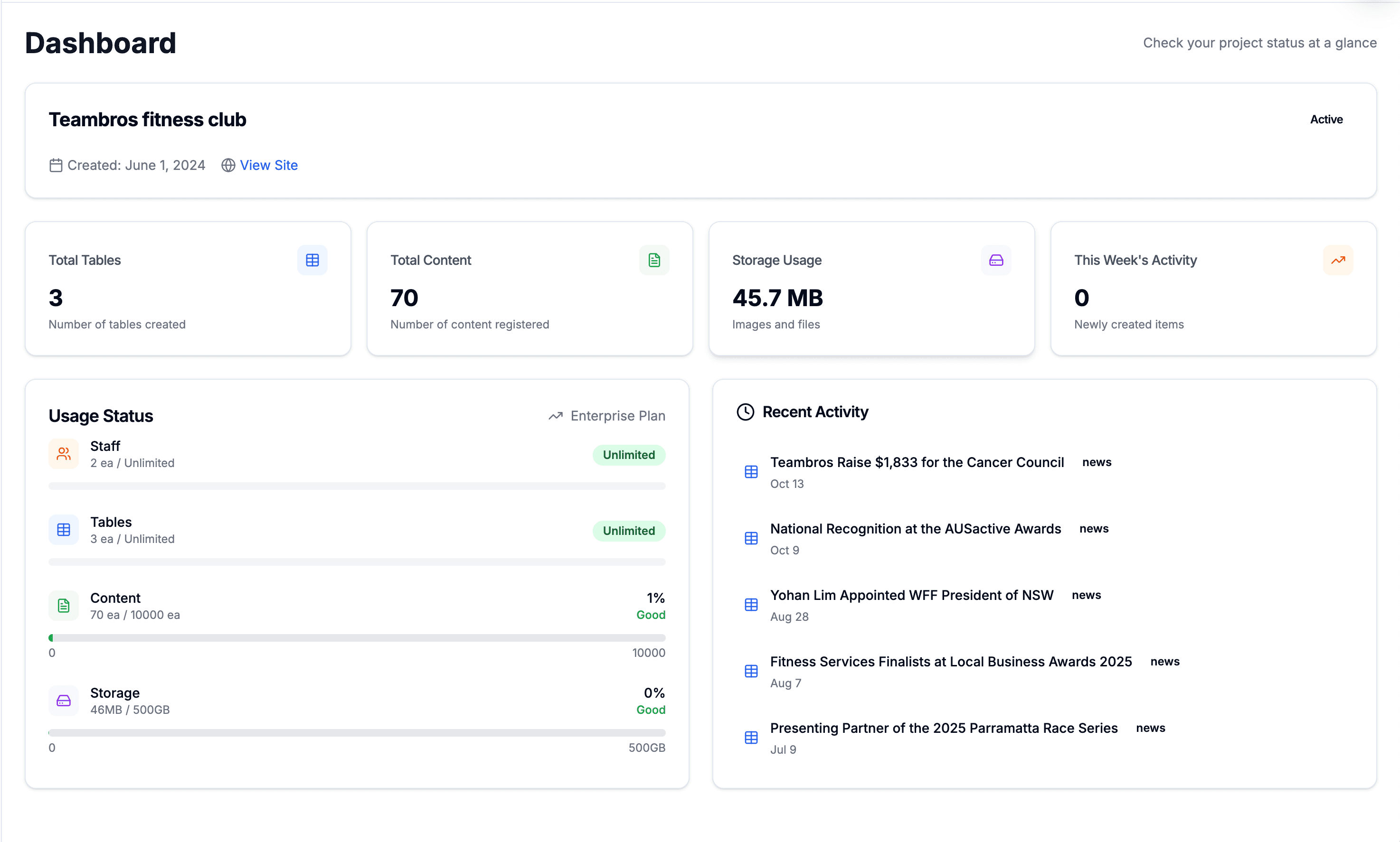Open the View Site link
The image size is (1400, 842).
click(268, 165)
